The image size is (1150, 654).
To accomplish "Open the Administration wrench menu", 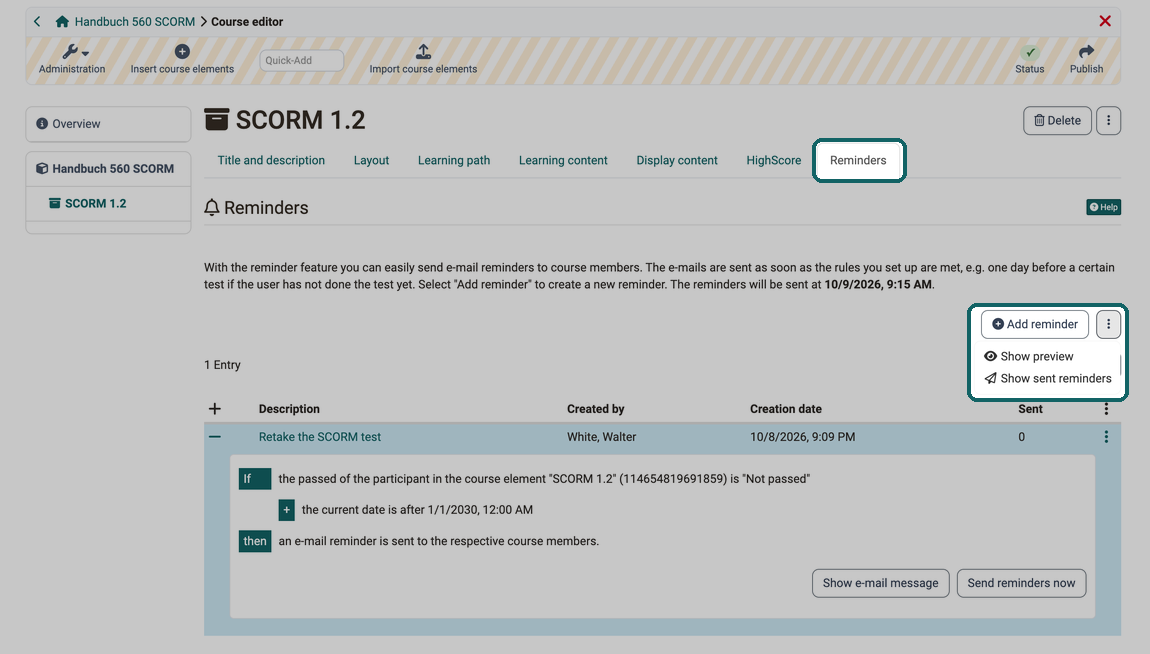I will (72, 59).
